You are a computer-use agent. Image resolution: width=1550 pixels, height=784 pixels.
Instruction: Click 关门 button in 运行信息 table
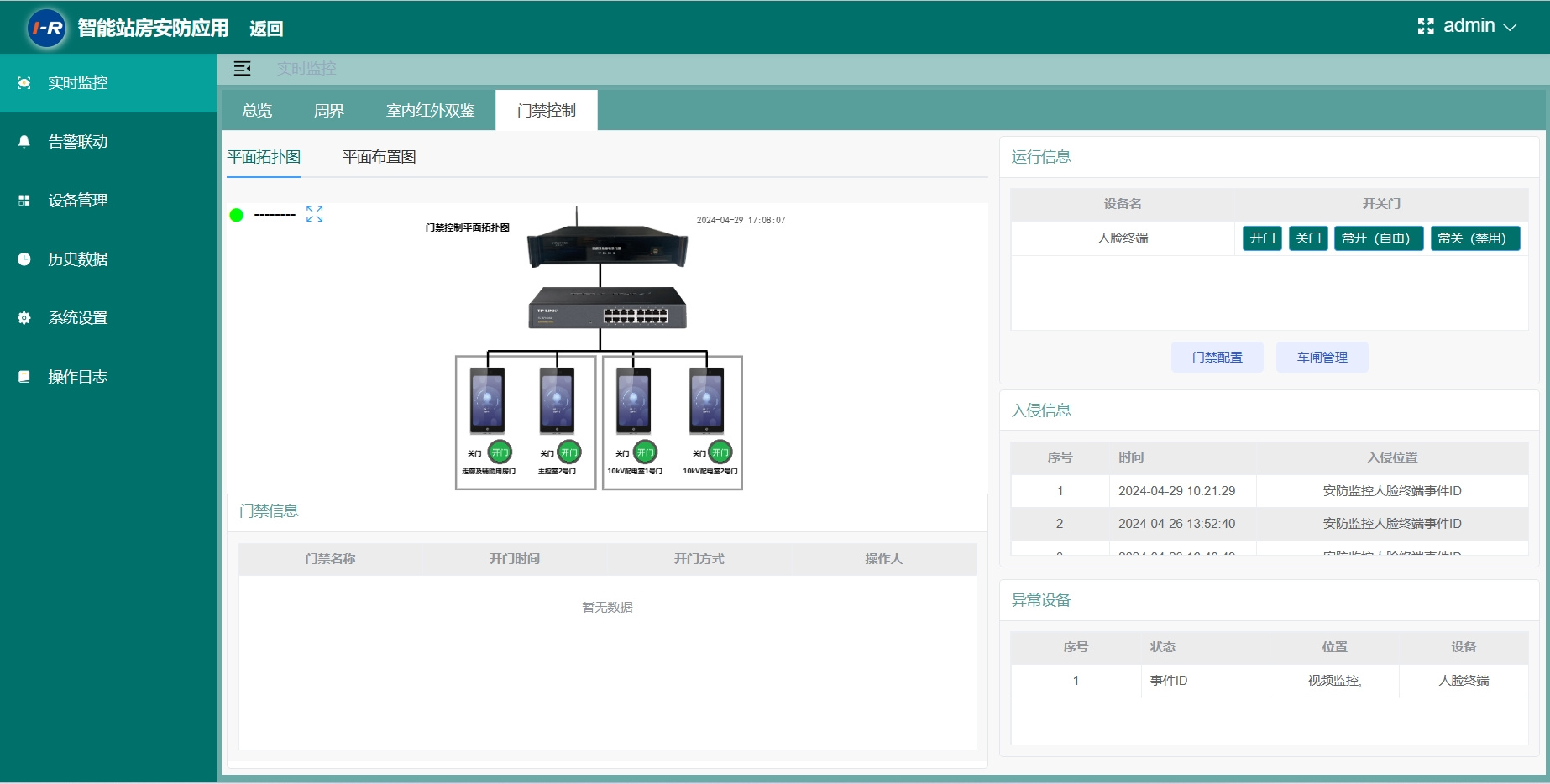tap(1308, 238)
